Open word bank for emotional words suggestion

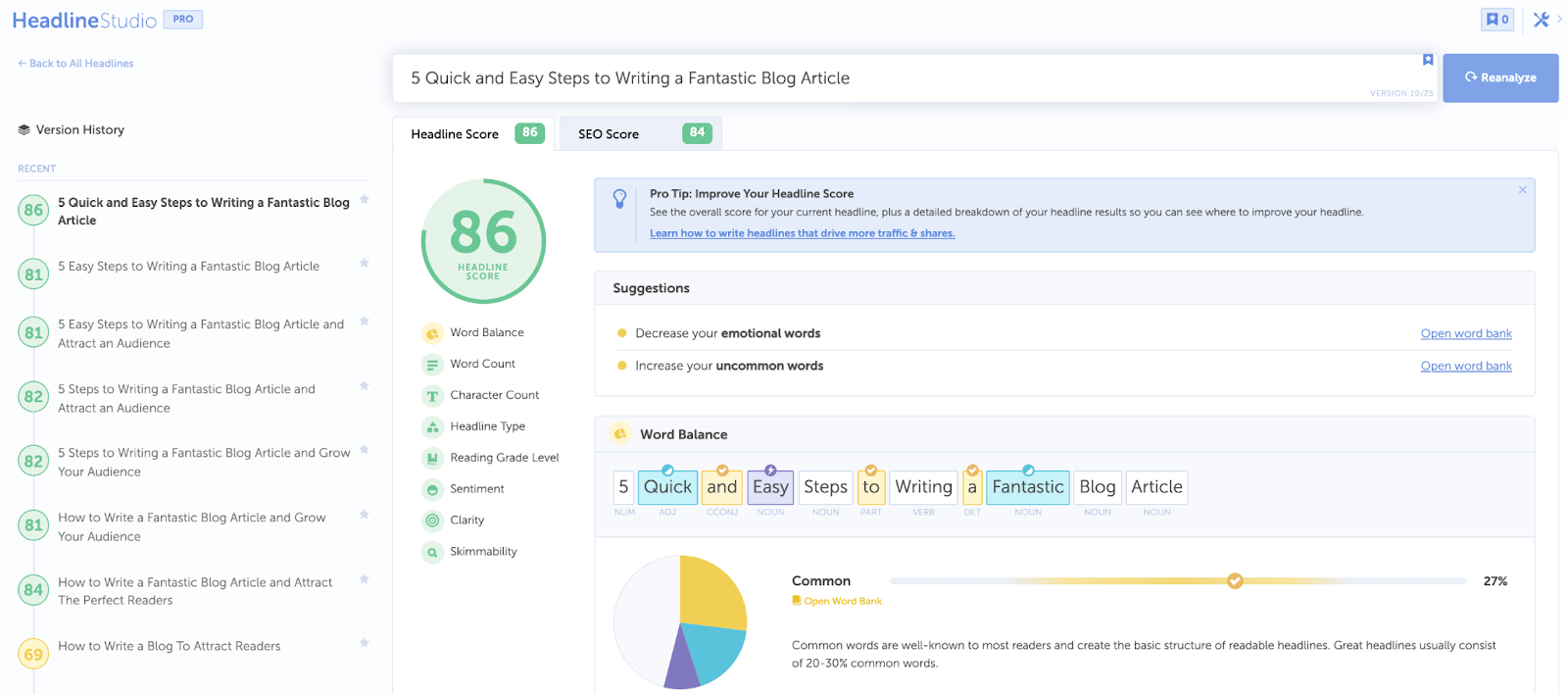[1466, 333]
